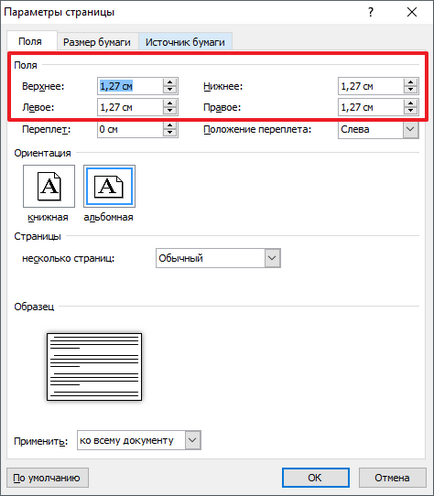Select the книжная portrait orientation icon
This screenshot has width=434, height=496.
coord(49,186)
